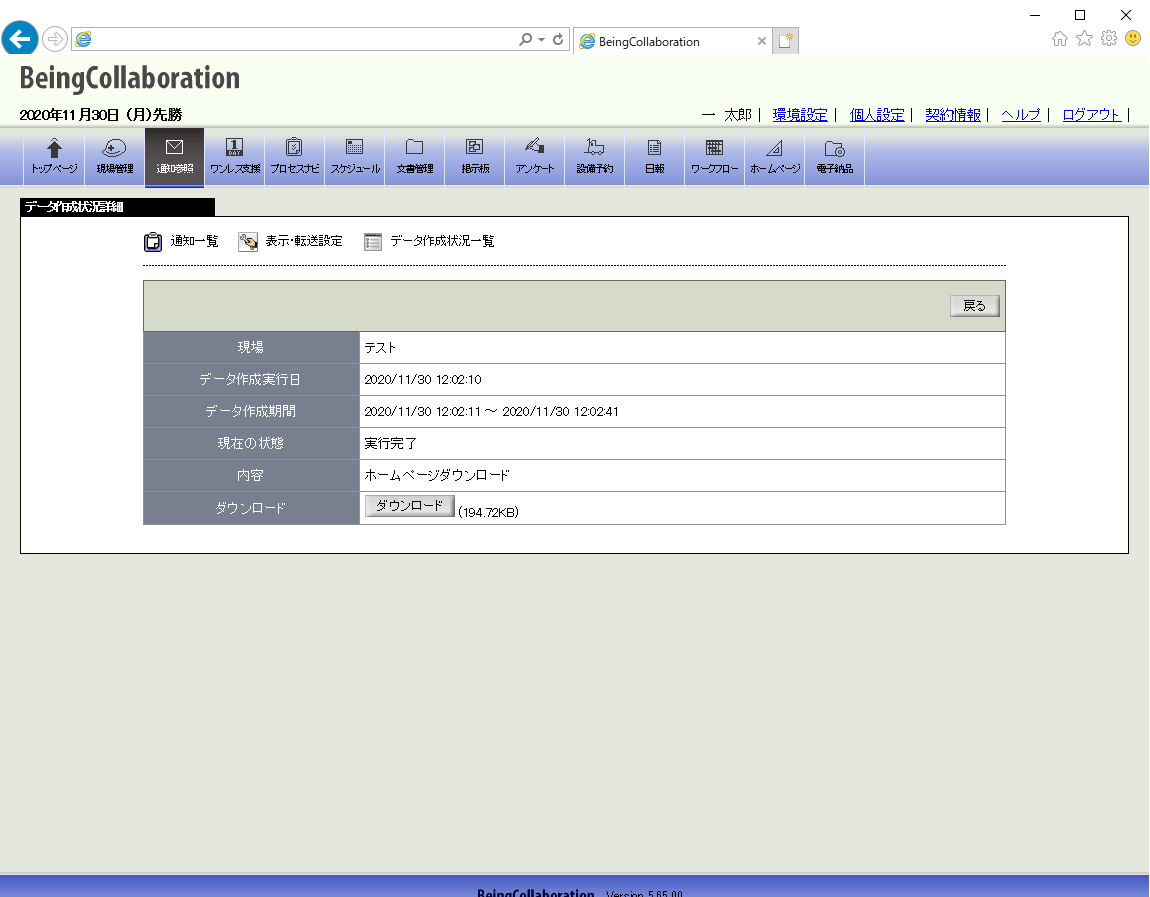Click the smiley feedback icon
Image resolution: width=1150 pixels, height=897 pixels.
(x=1133, y=38)
